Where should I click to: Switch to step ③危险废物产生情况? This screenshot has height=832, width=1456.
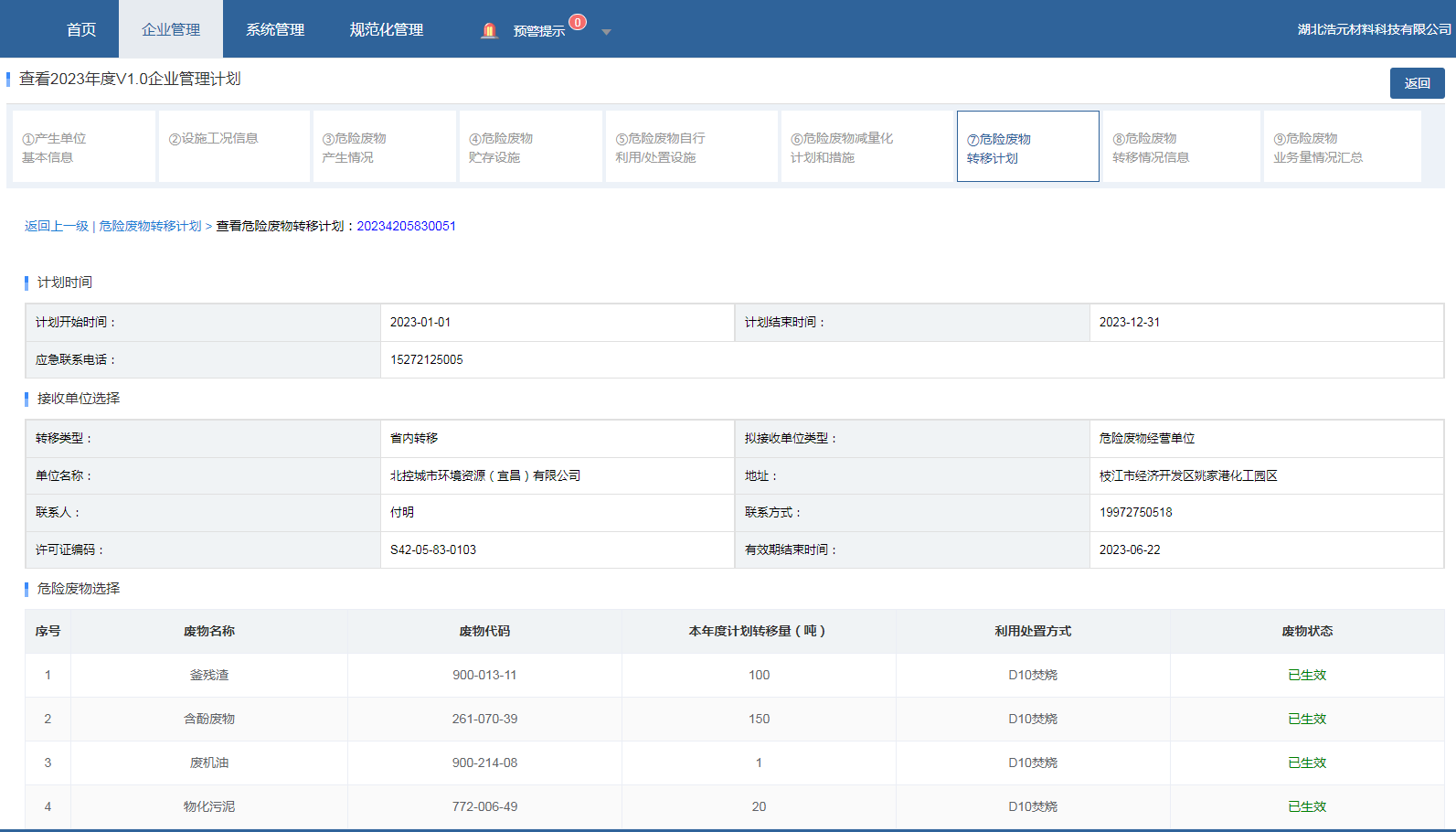pyautogui.click(x=384, y=147)
